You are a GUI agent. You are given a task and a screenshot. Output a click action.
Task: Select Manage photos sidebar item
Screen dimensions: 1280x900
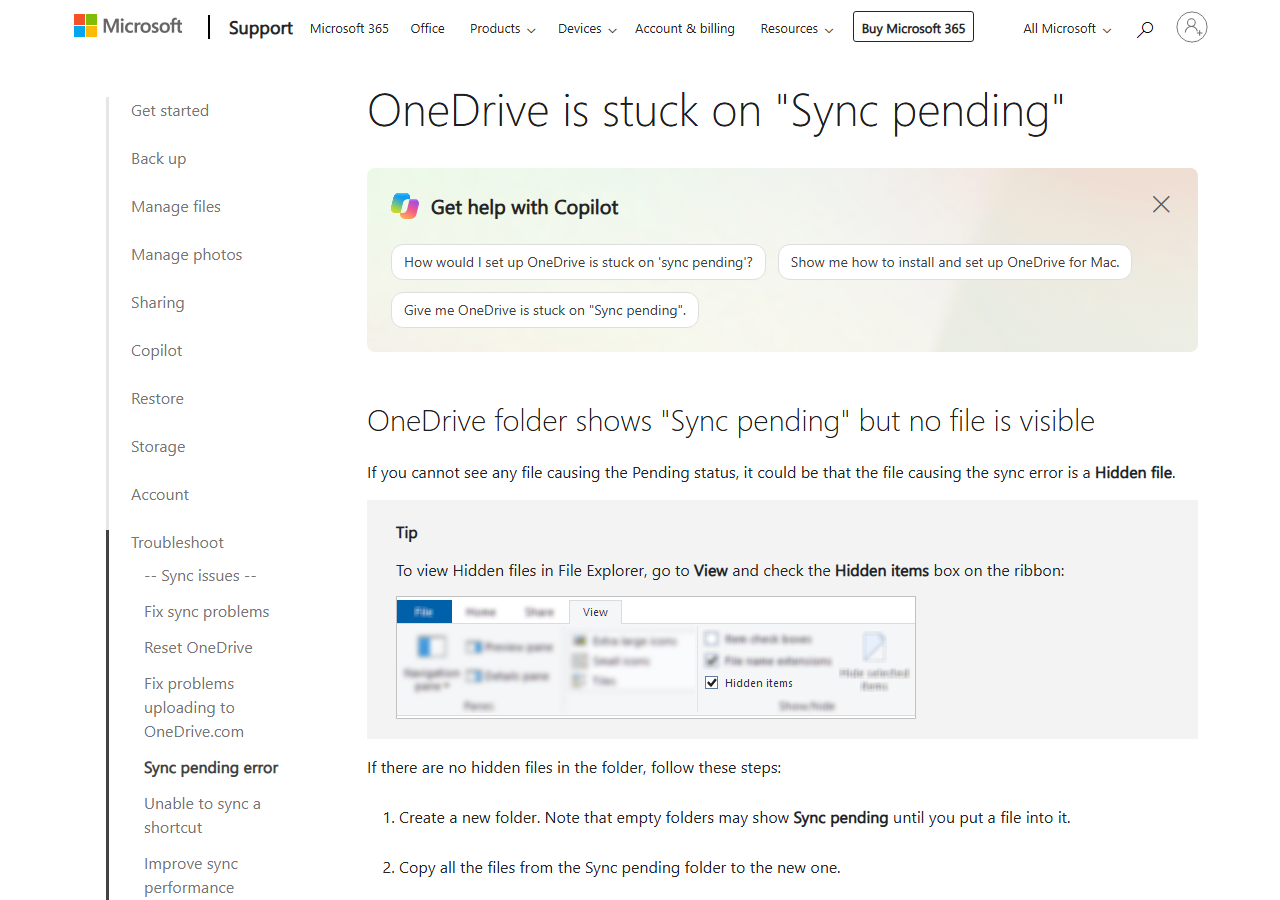pyautogui.click(x=187, y=255)
